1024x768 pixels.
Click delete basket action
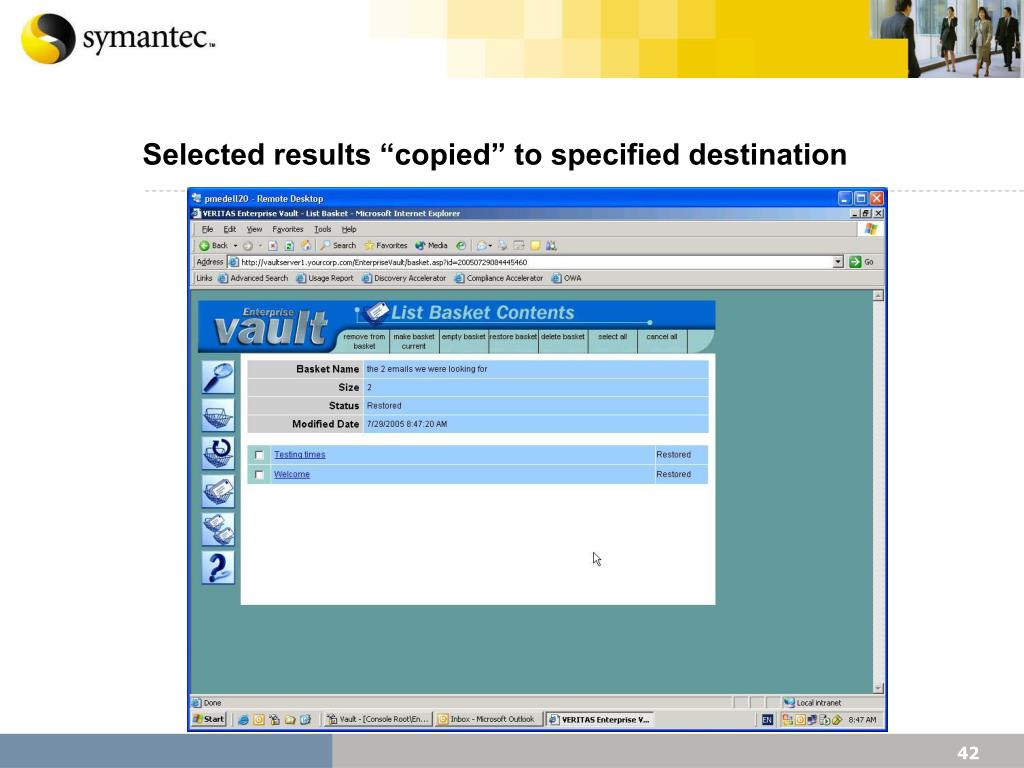pyautogui.click(x=563, y=337)
